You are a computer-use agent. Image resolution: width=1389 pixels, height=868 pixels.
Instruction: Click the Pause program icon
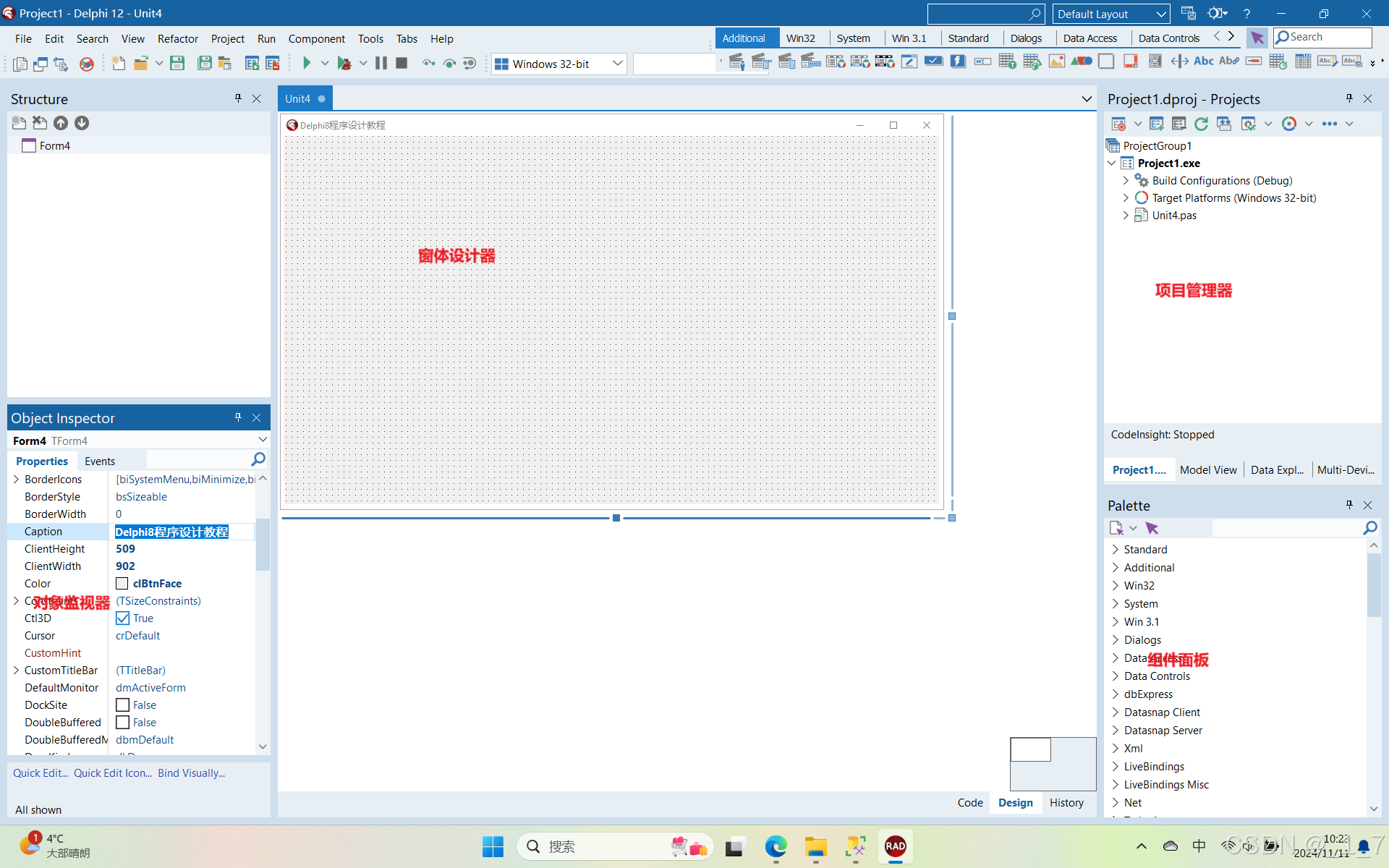pos(381,64)
